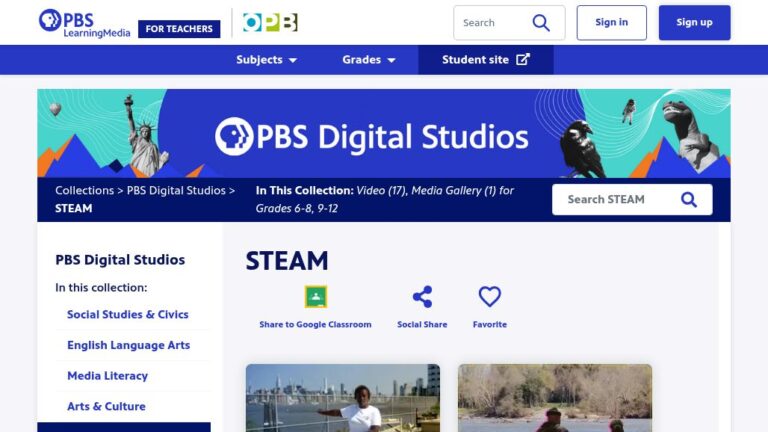Open the PBS Digital Studios breadcrumb link
The height and width of the screenshot is (432, 768).
(176, 191)
